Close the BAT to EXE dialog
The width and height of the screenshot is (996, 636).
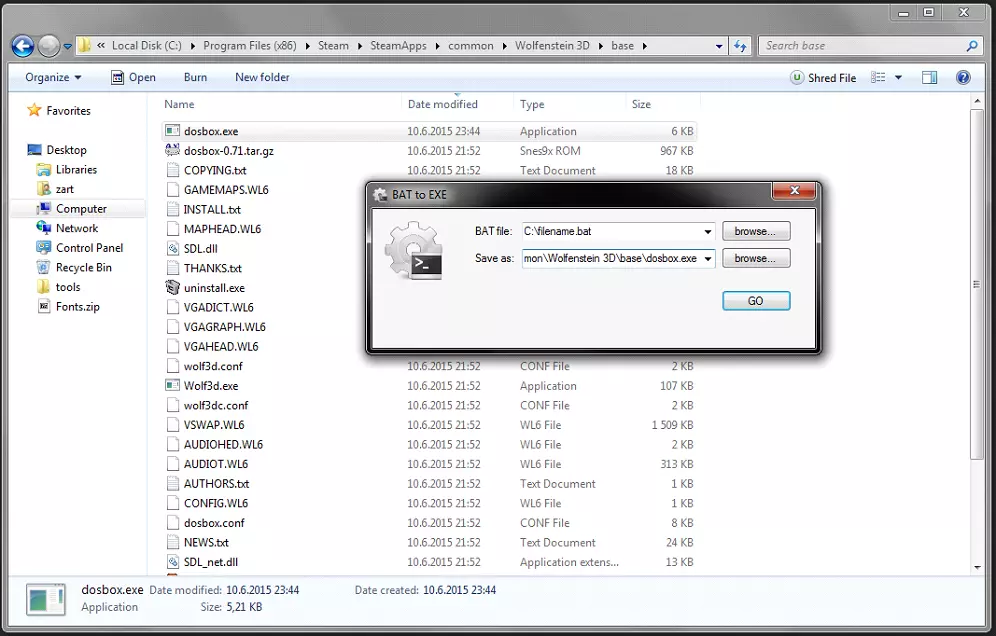tap(794, 191)
